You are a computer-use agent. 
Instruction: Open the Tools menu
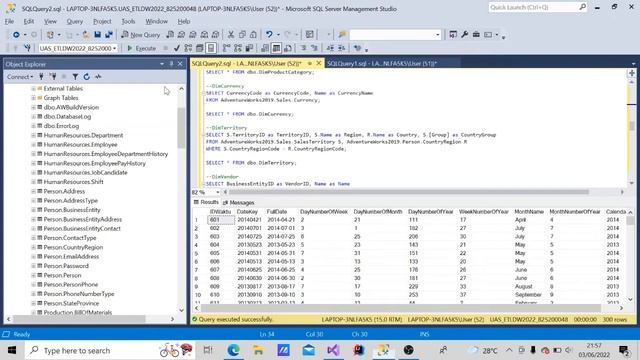[128, 21]
